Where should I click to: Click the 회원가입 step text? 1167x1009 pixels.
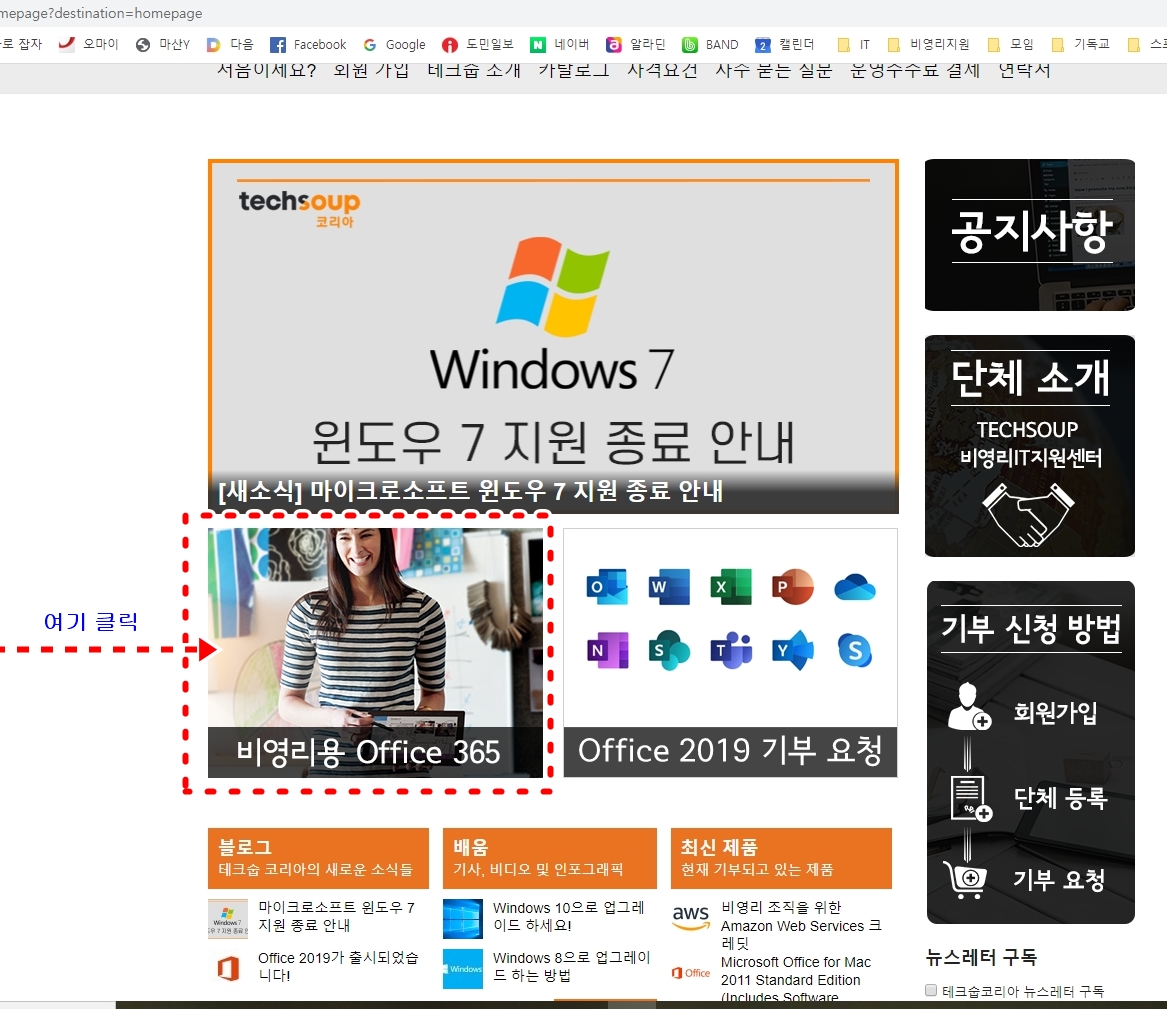[1055, 713]
